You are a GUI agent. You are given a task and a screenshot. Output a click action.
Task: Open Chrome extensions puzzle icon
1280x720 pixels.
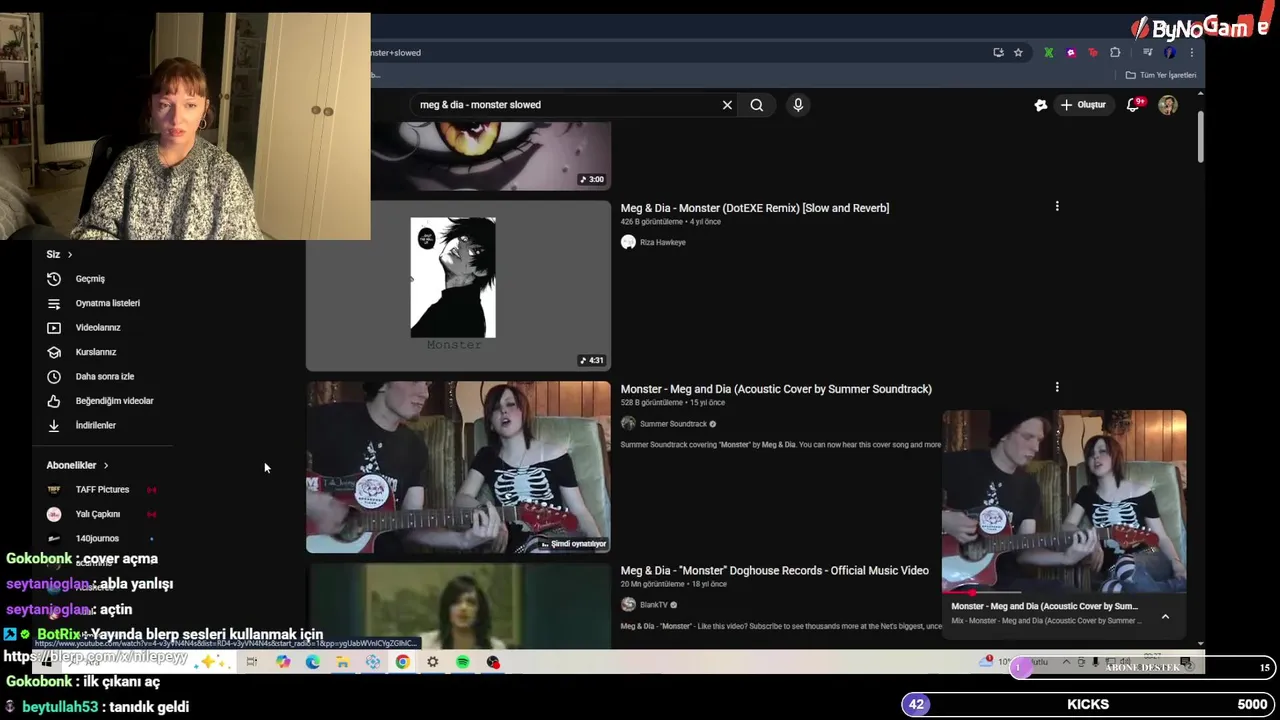1115,53
